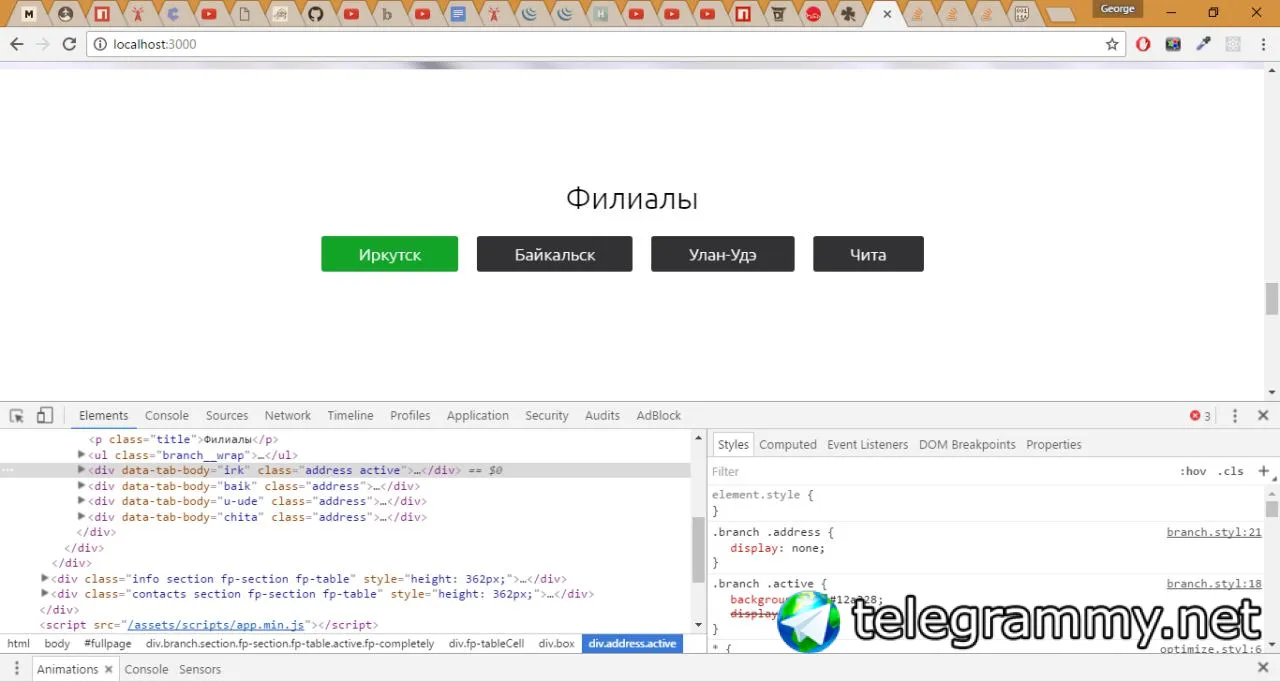Click the page vertical scrollbar thumb
The height and width of the screenshot is (682, 1280).
click(x=1272, y=298)
